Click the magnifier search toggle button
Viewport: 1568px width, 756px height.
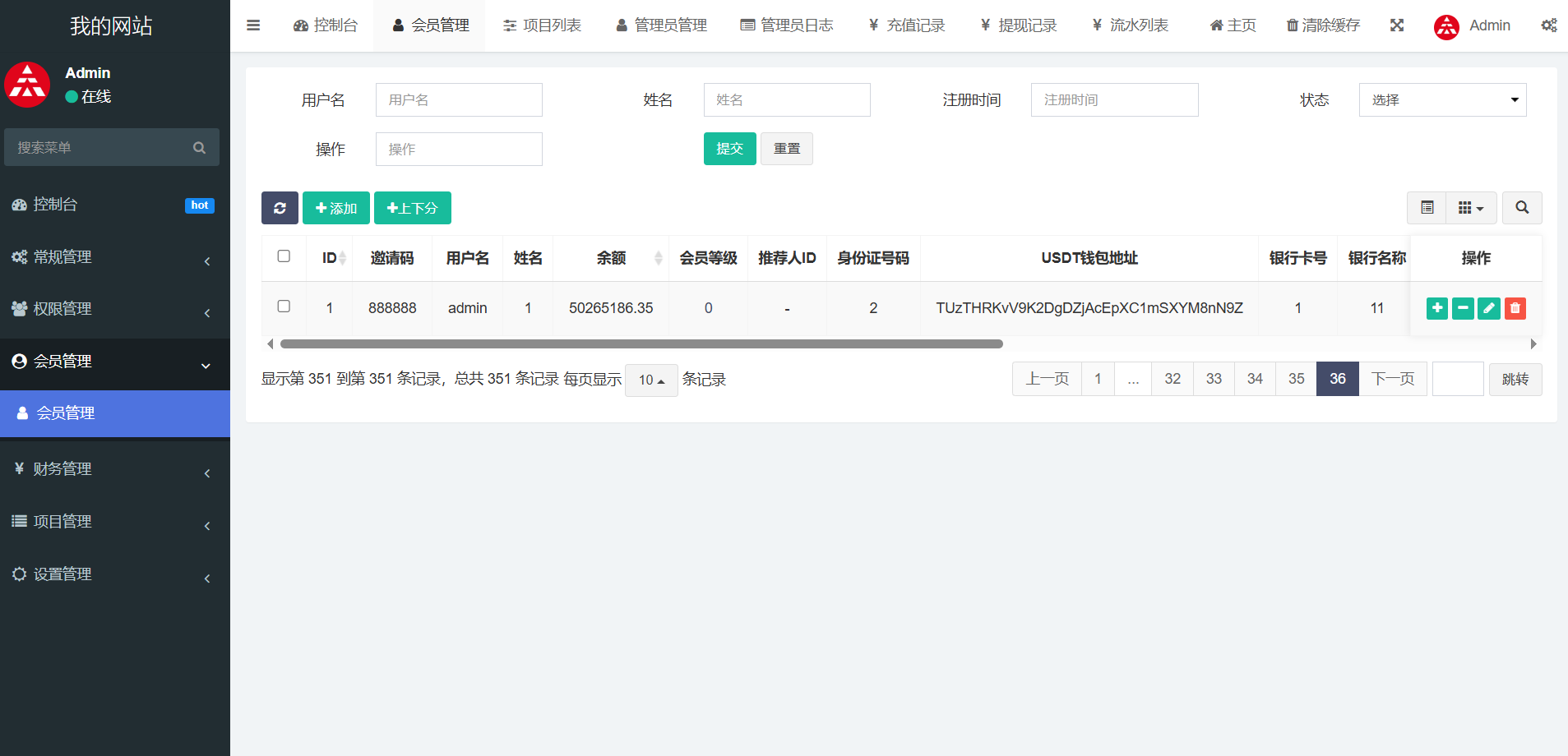(x=1522, y=208)
